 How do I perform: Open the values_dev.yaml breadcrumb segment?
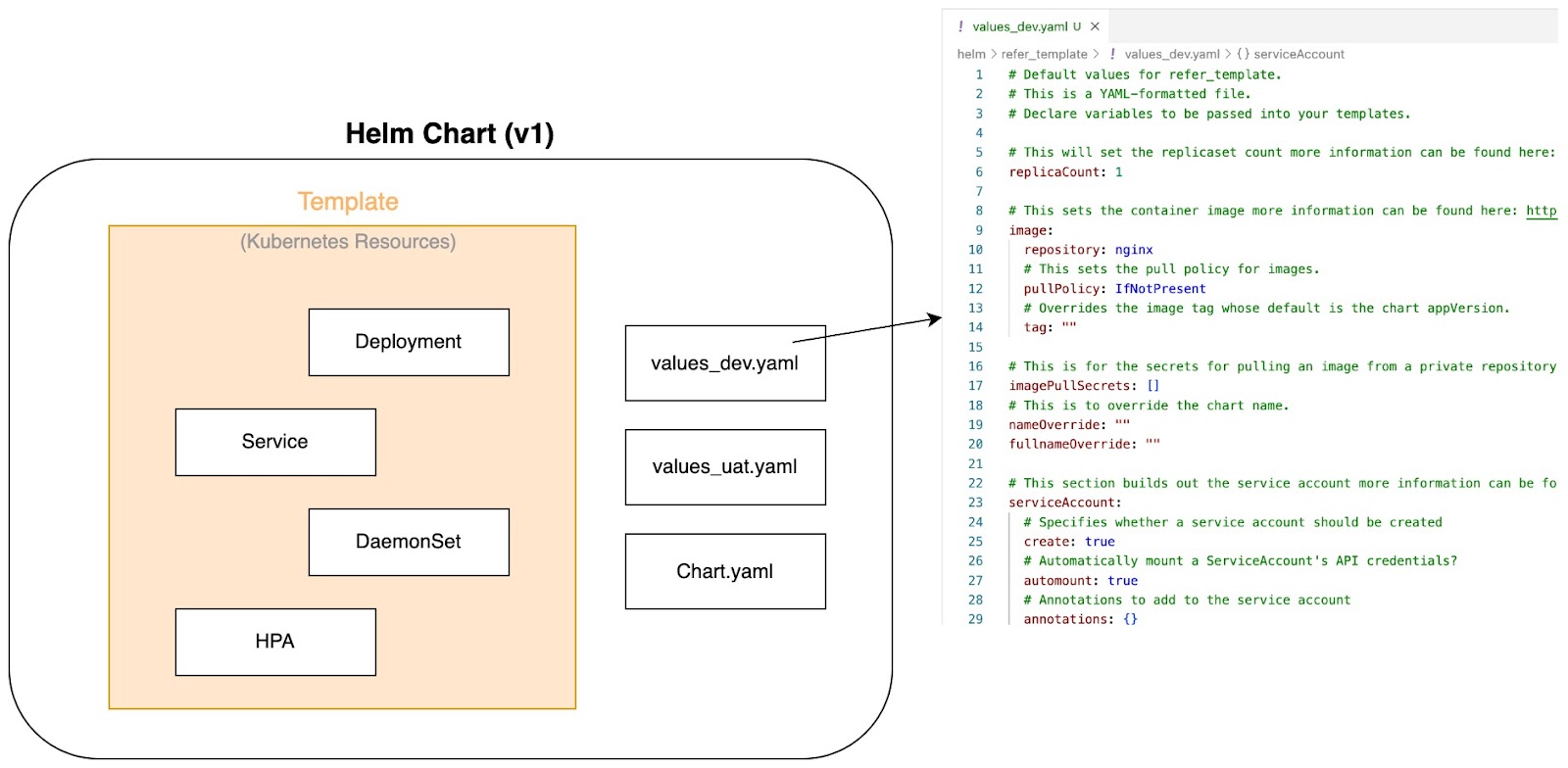pyautogui.click(x=1172, y=54)
